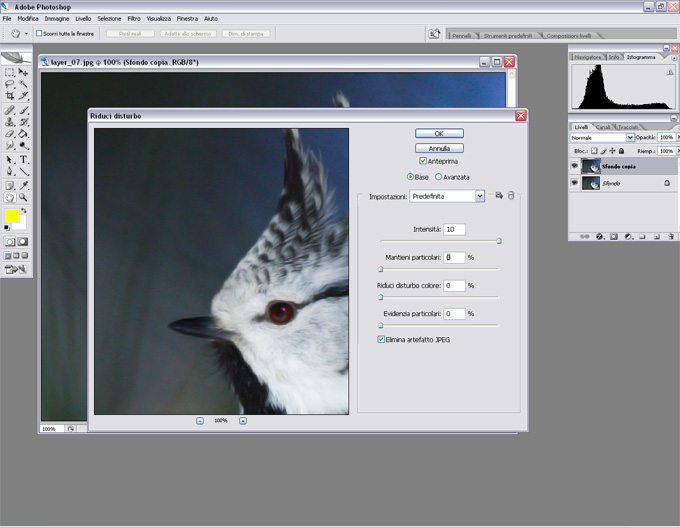Viewport: 680px width, 528px height.
Task: Toggle the Anteprima checkbox
Action: (423, 161)
